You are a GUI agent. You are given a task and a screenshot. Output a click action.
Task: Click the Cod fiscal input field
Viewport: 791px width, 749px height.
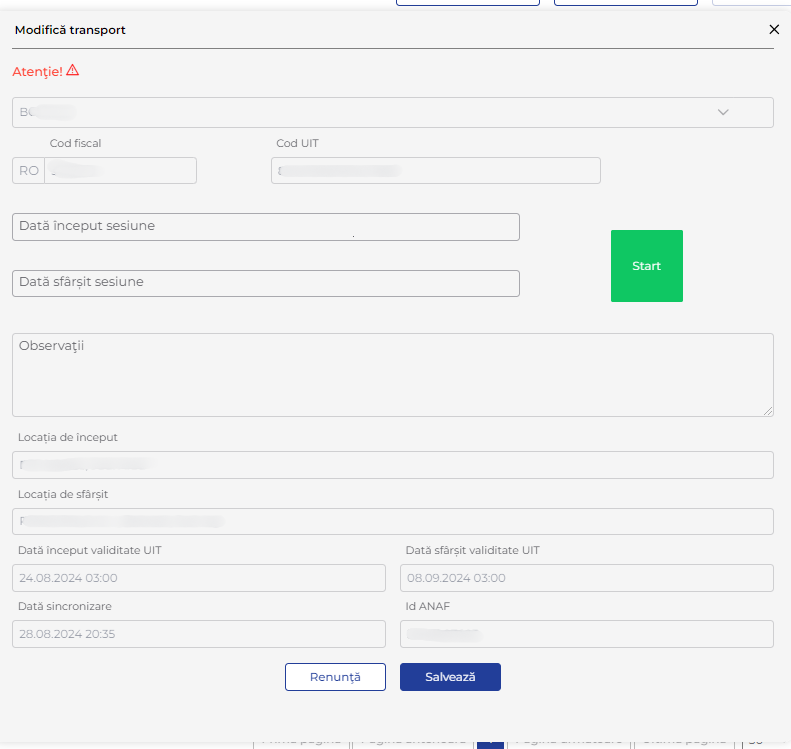[x=120, y=171]
